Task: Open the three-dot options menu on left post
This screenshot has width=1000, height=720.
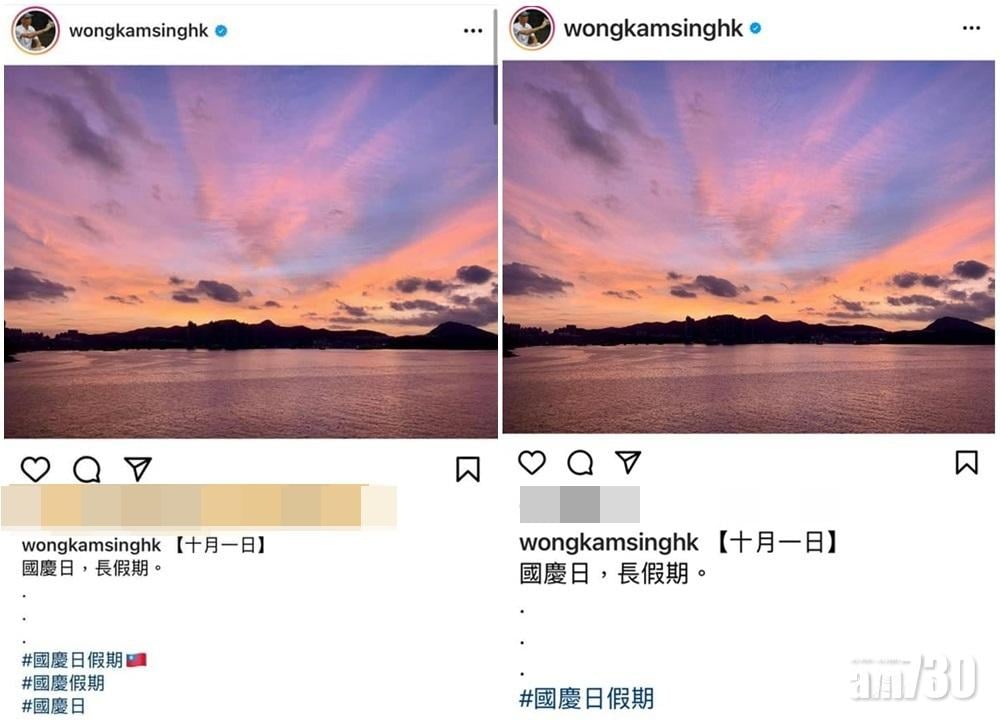Action: (473, 31)
